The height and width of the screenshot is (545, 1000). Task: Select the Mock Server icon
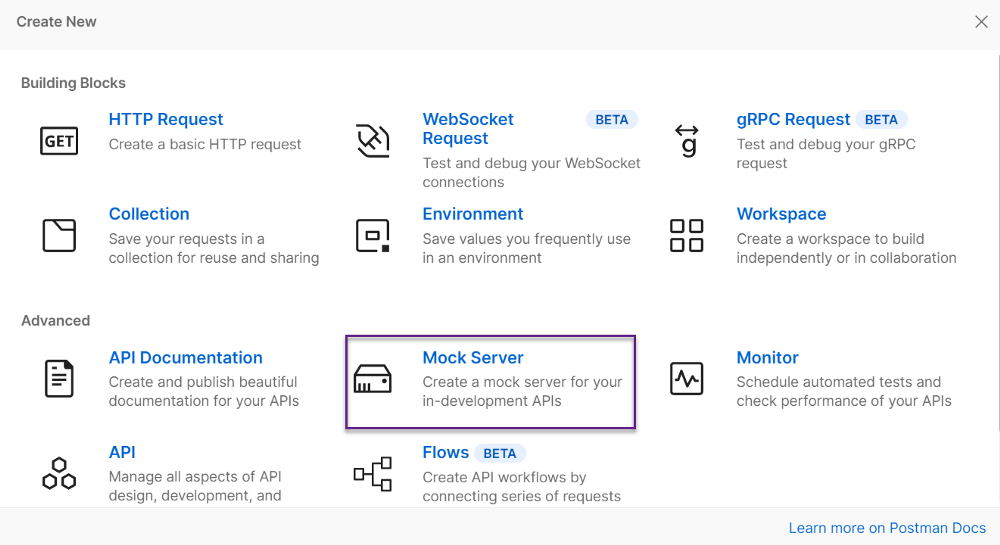[373, 379]
